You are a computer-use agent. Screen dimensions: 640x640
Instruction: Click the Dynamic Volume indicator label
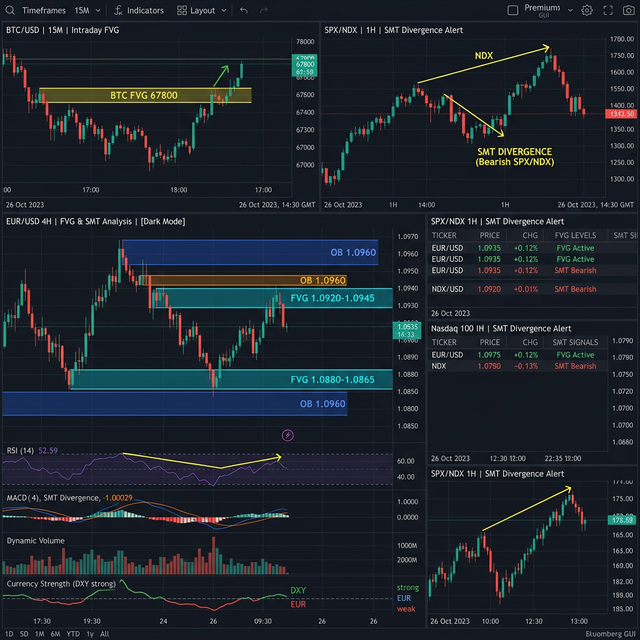click(x=36, y=540)
